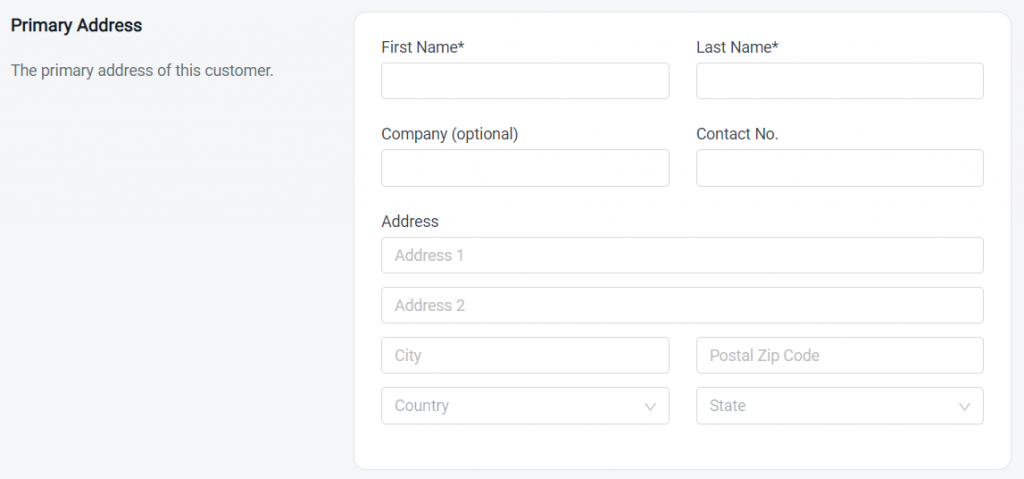Click the Postal Zip Code field
Screen dimensions: 1024x479
pos(840,355)
